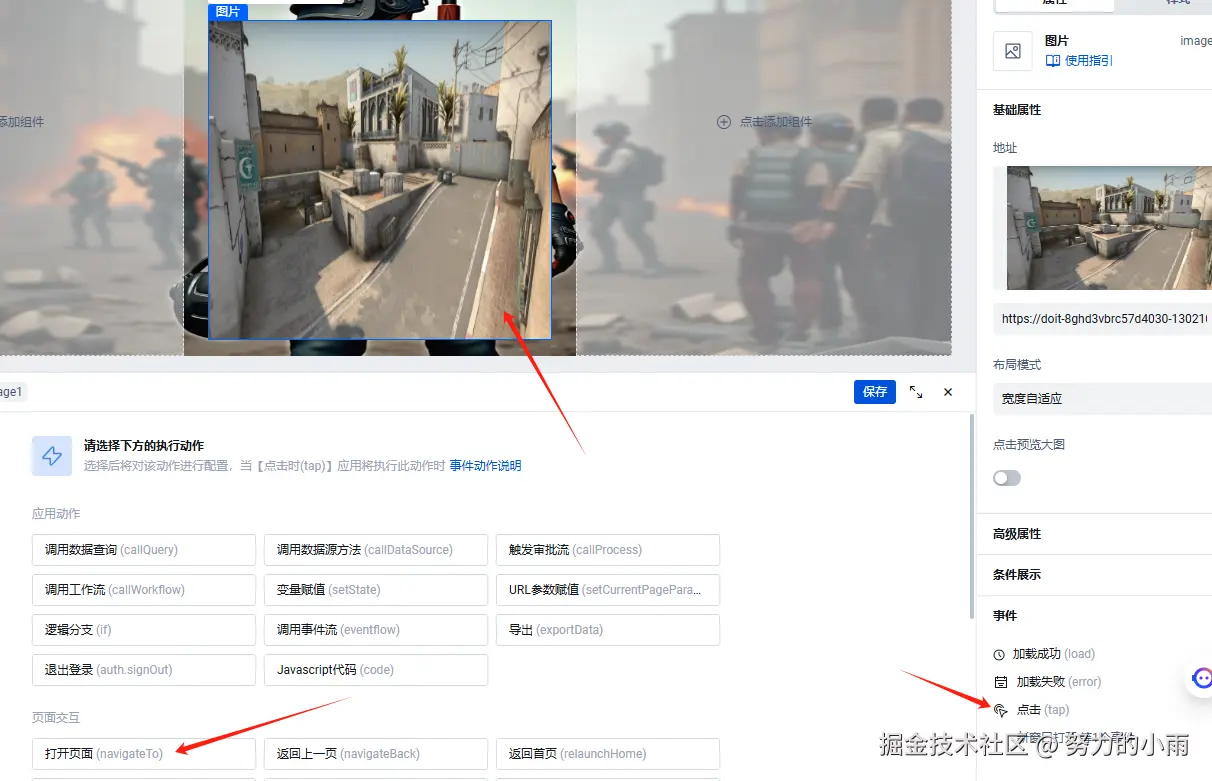Toggle the 点击预览大图 switch
Viewport: 1212px width, 781px height.
(1007, 478)
